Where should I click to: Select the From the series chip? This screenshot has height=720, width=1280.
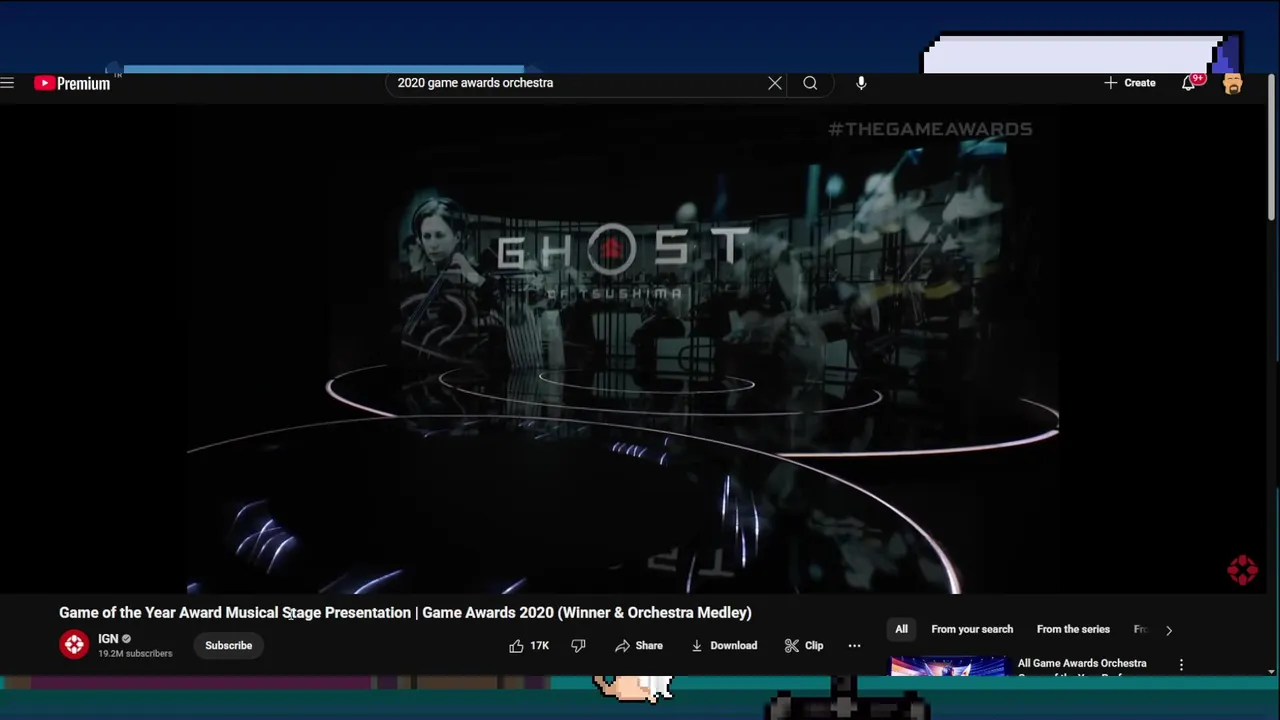(1073, 629)
